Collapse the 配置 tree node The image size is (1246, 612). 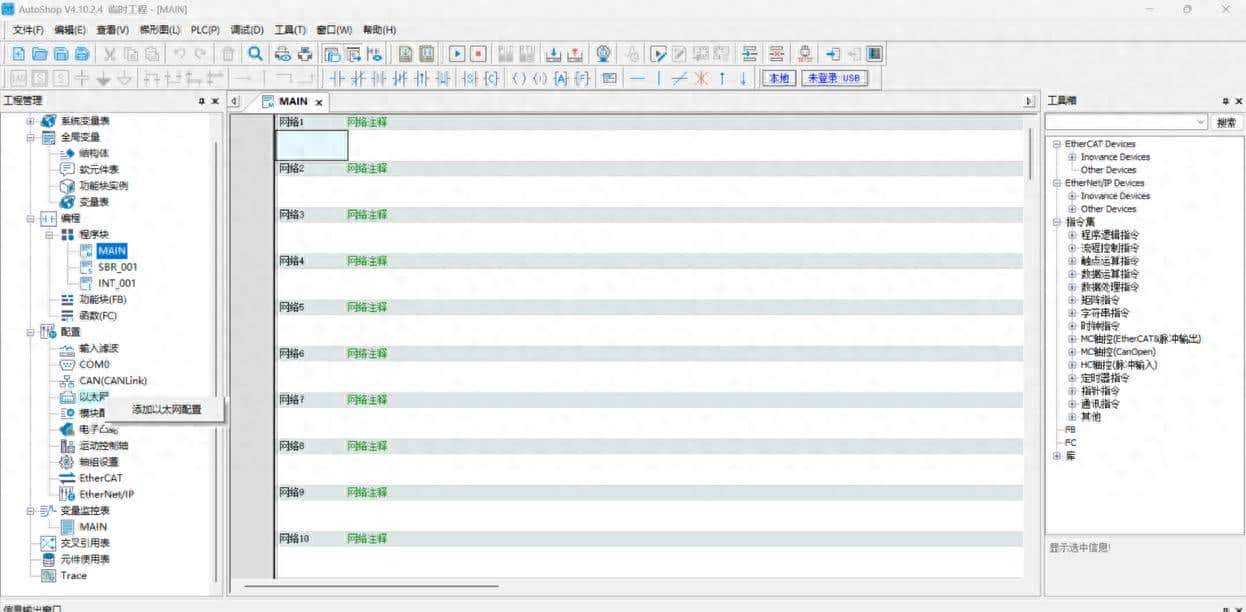(30, 332)
